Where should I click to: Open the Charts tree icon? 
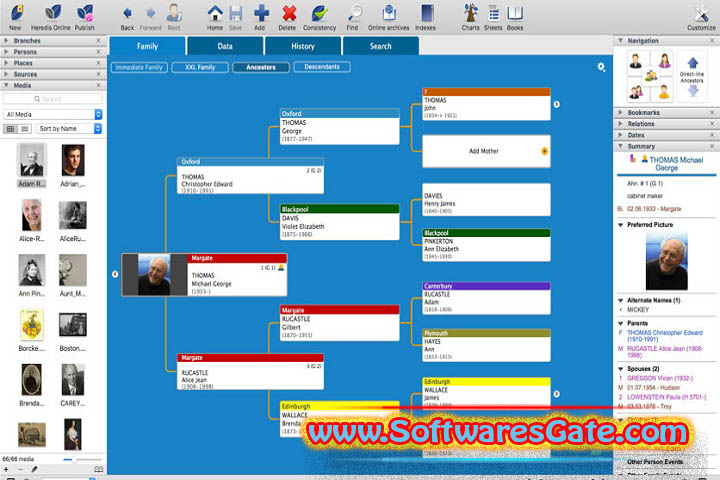coord(470,13)
